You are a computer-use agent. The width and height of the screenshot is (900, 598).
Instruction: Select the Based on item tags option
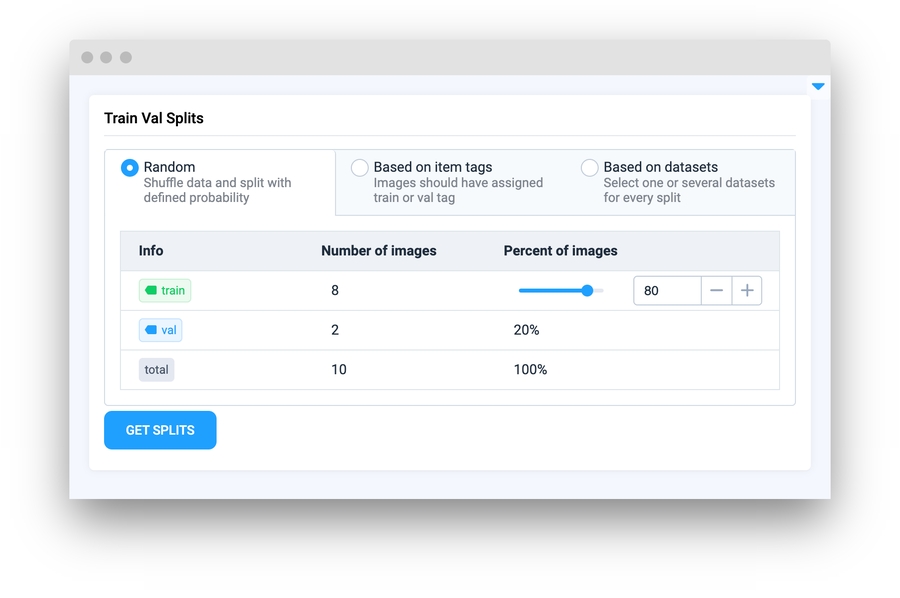pos(359,168)
